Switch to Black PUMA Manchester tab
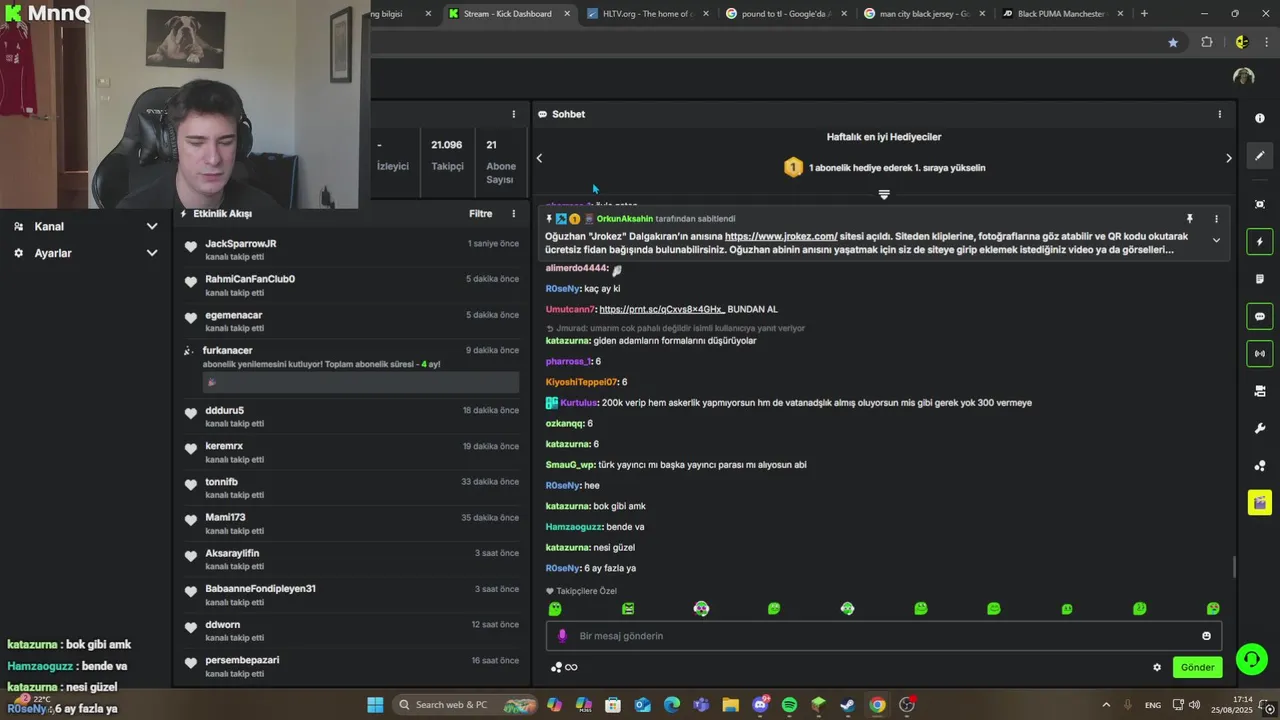This screenshot has width=1280, height=720. [1063, 14]
